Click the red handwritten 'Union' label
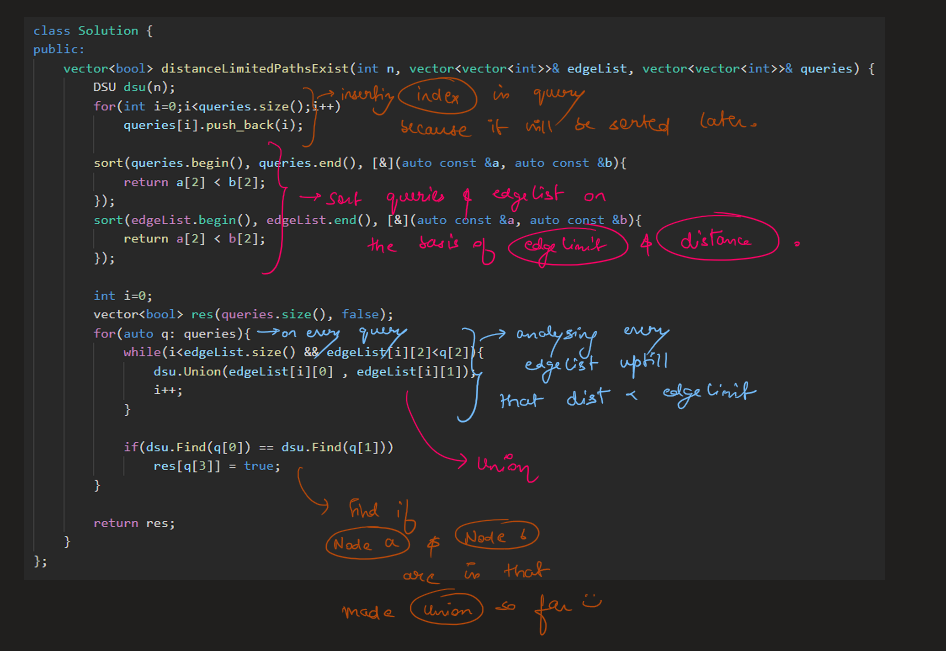Screen dimensions: 946x651 click(x=502, y=466)
